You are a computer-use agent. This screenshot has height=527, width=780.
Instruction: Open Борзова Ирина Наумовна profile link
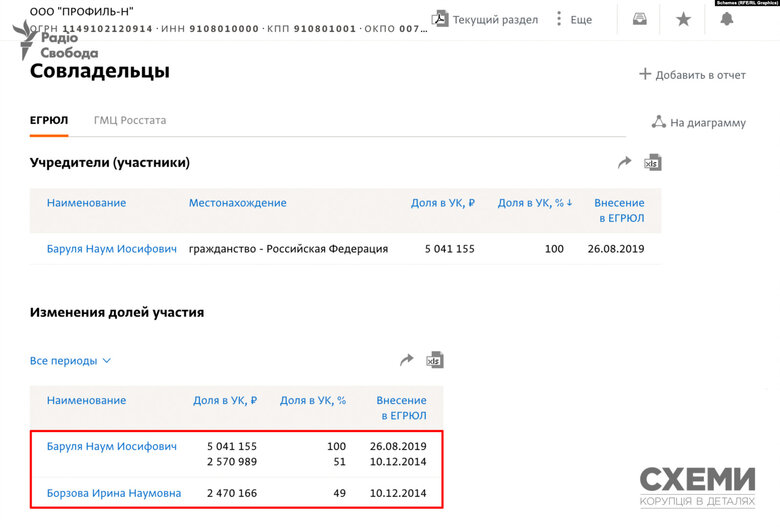click(113, 493)
